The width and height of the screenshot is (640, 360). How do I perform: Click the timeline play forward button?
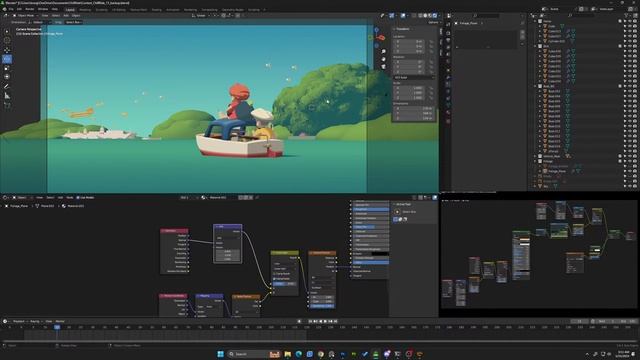tap(325, 321)
